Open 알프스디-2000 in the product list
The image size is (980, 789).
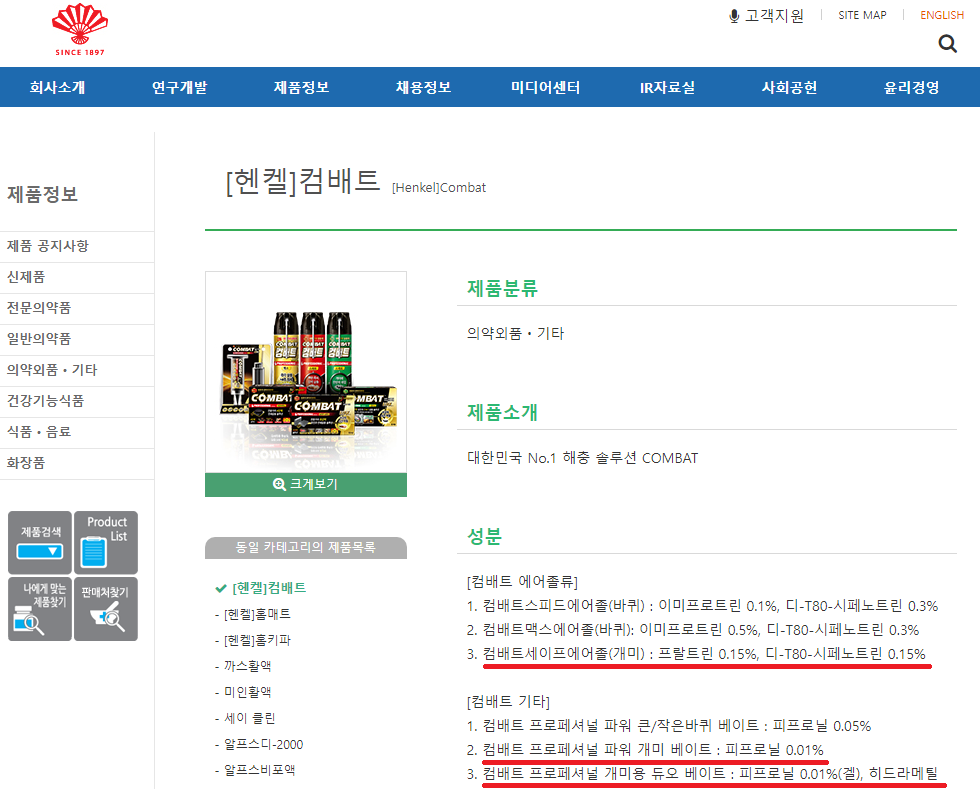tap(263, 744)
